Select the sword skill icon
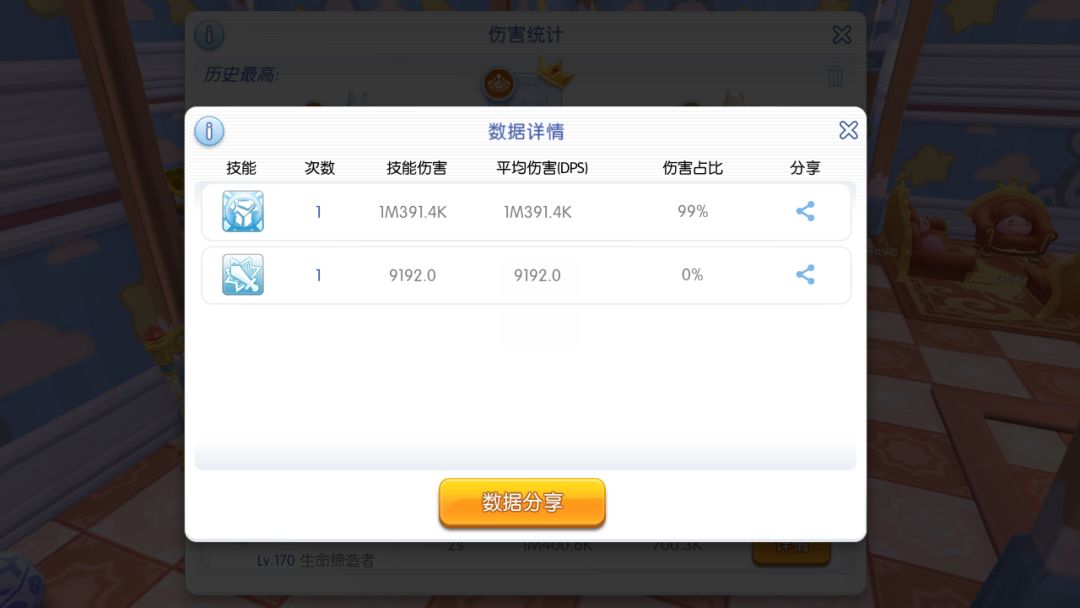Image resolution: width=1080 pixels, height=608 pixels. click(242, 275)
